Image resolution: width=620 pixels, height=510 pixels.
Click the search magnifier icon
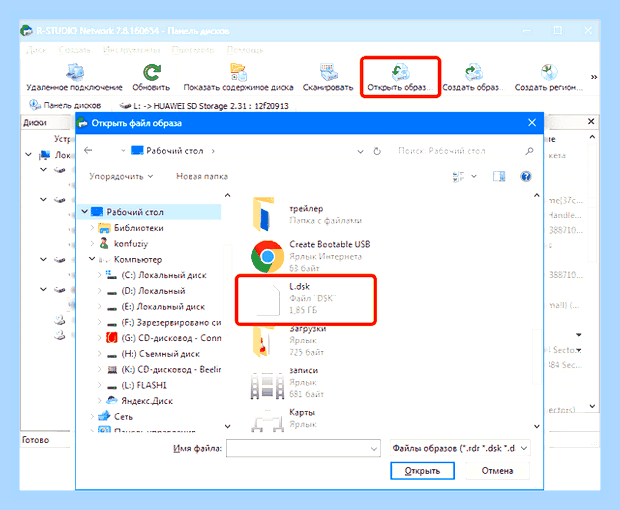click(529, 151)
